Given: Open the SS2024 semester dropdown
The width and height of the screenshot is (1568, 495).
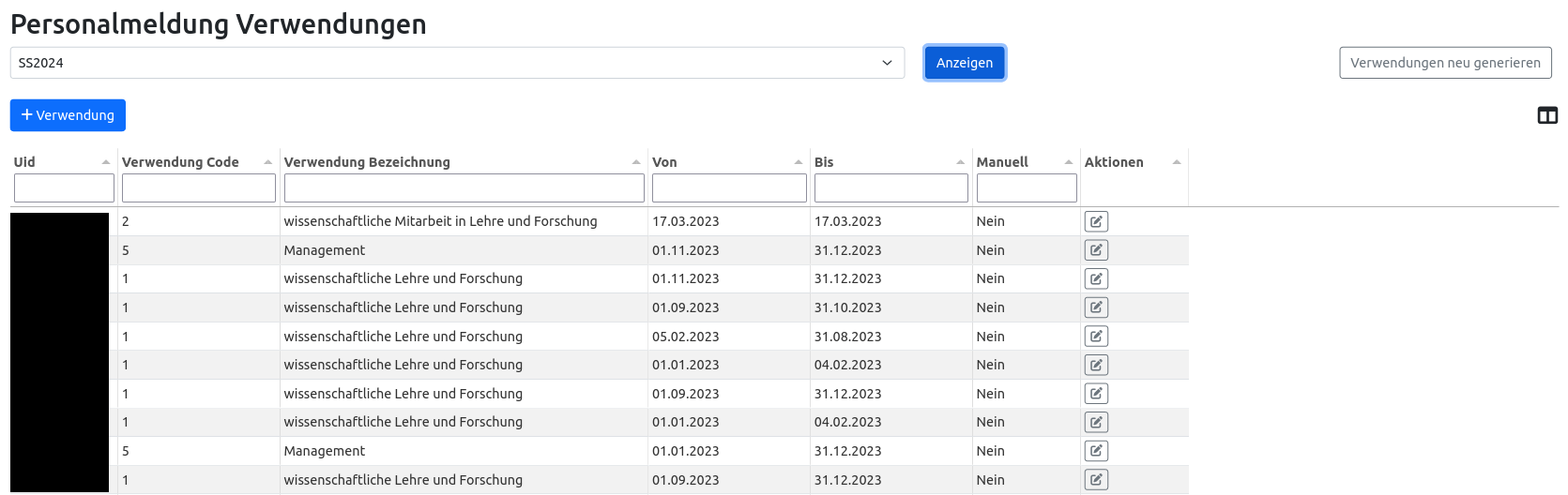Looking at the screenshot, I should tap(457, 63).
